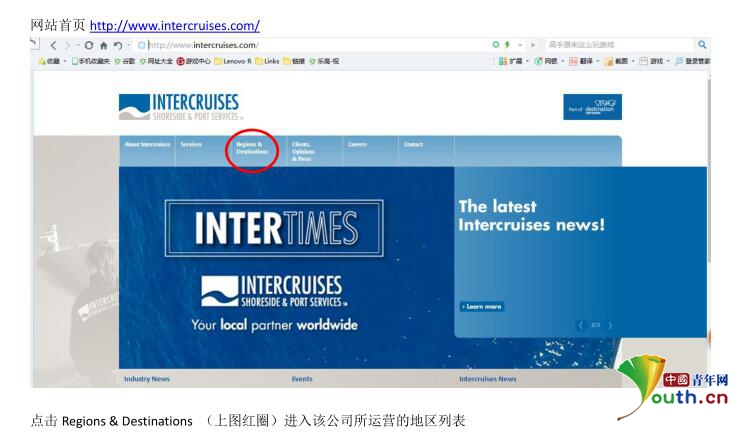Open the Industry News section link
The height and width of the screenshot is (435, 753).
146,379
